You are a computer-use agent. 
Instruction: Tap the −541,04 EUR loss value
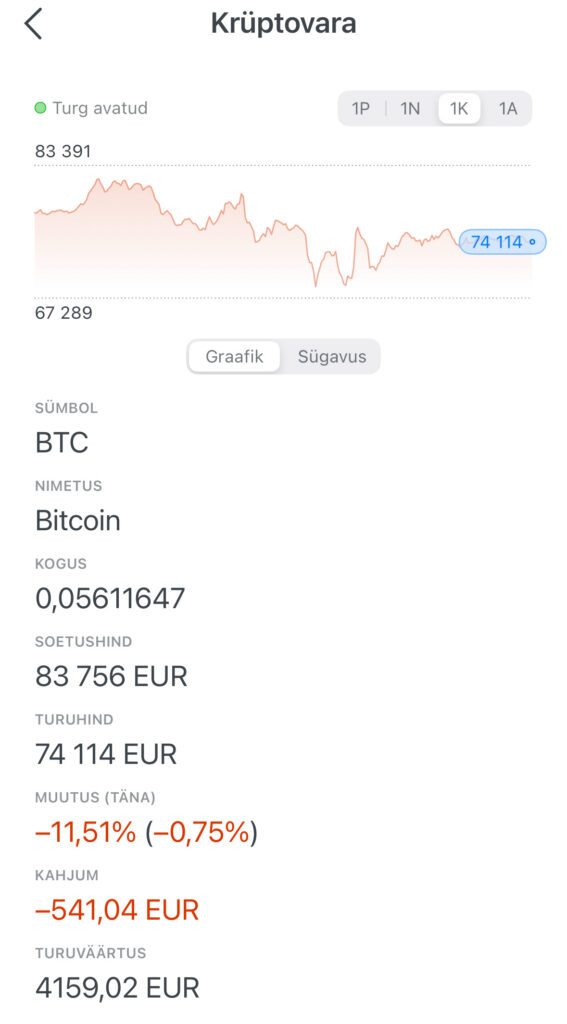pyautogui.click(x=117, y=910)
